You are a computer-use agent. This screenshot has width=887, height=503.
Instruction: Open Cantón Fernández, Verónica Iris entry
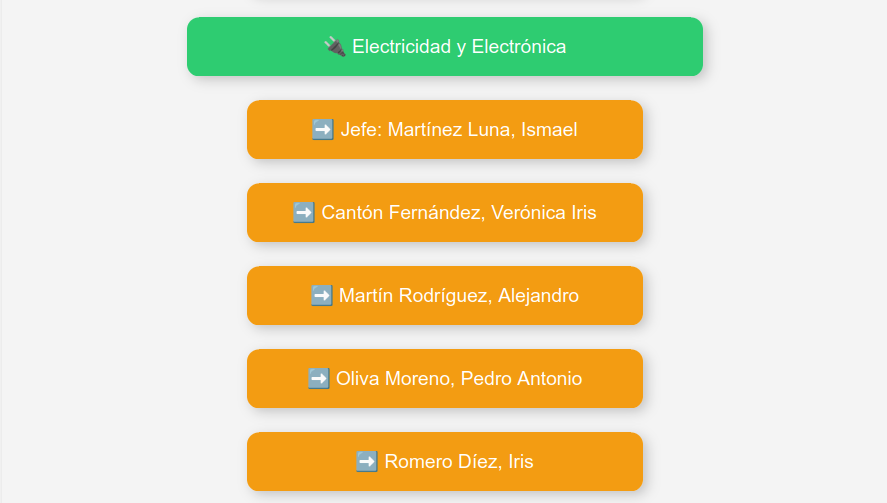click(x=445, y=213)
